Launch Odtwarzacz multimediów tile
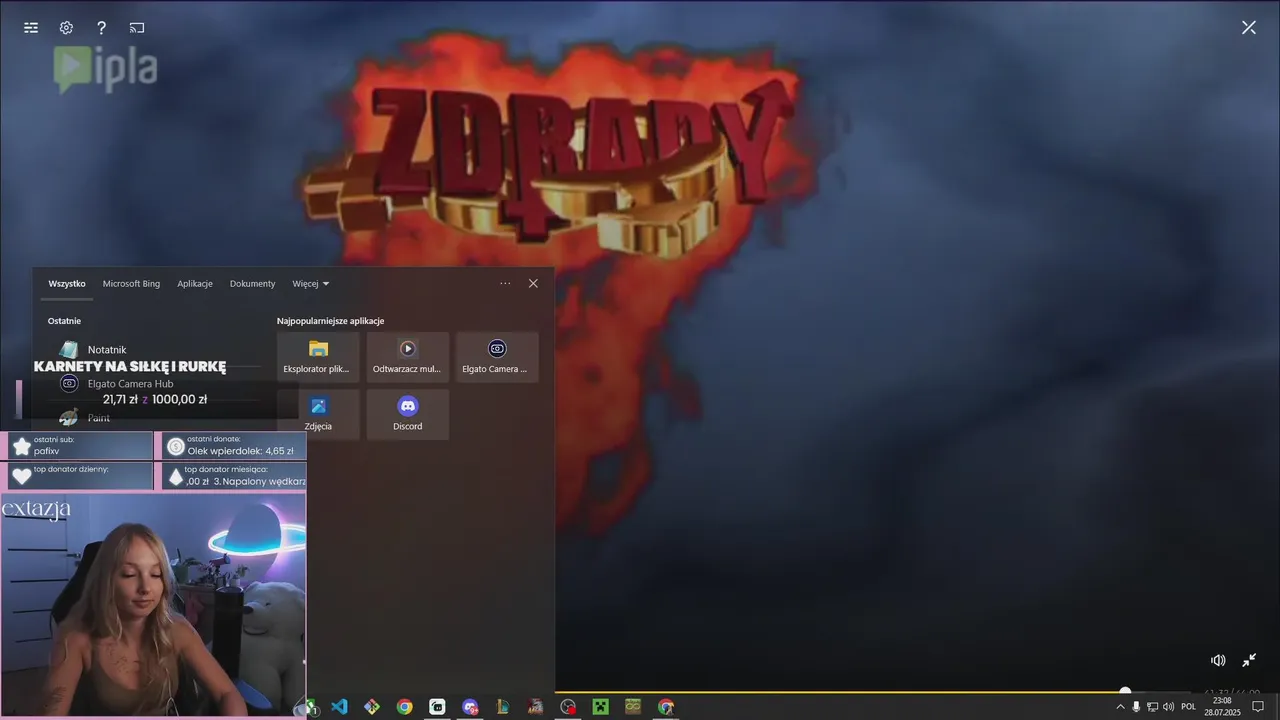This screenshot has width=1280, height=720. [407, 357]
